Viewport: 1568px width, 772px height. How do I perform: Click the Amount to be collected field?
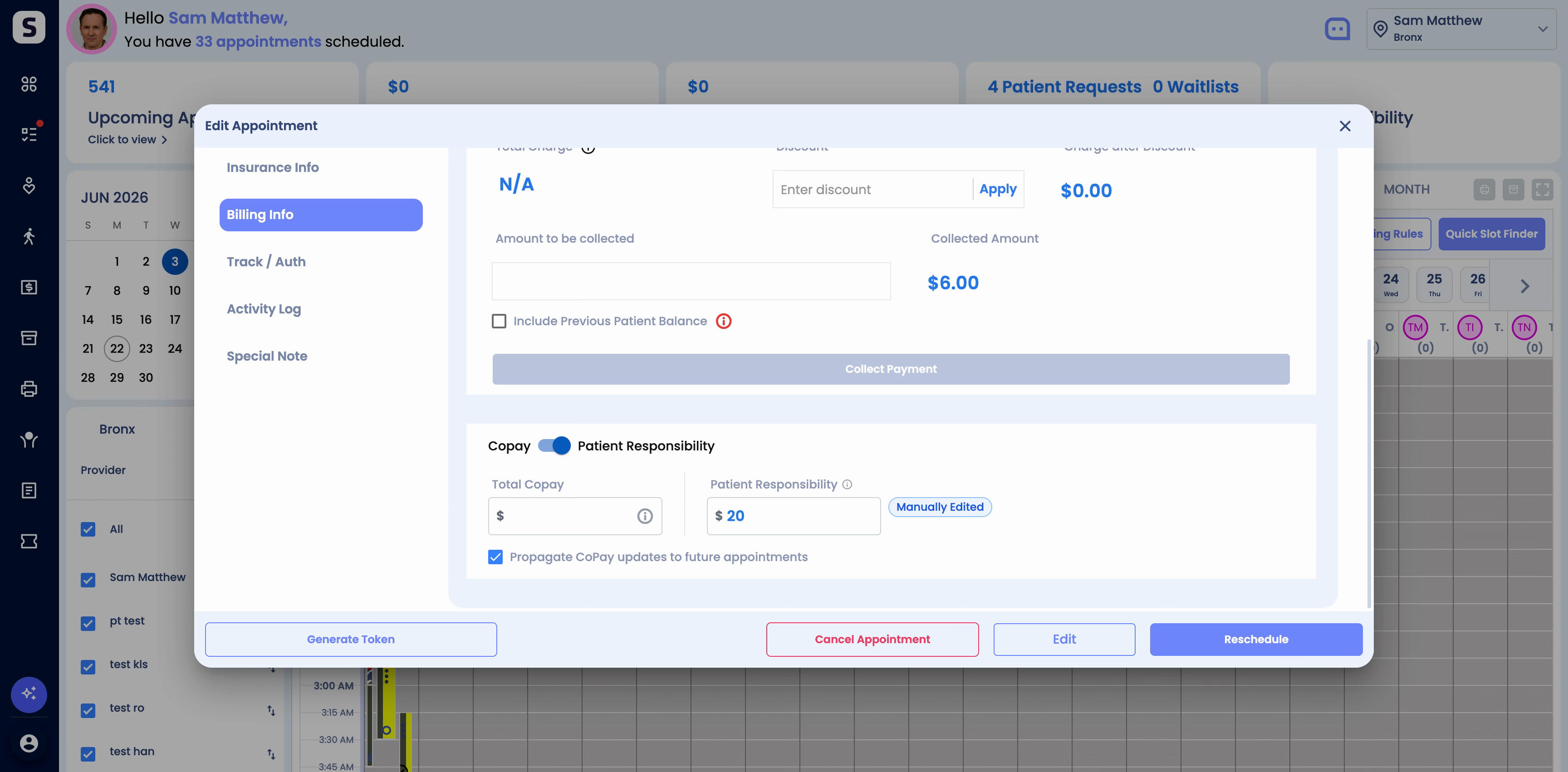click(x=691, y=281)
